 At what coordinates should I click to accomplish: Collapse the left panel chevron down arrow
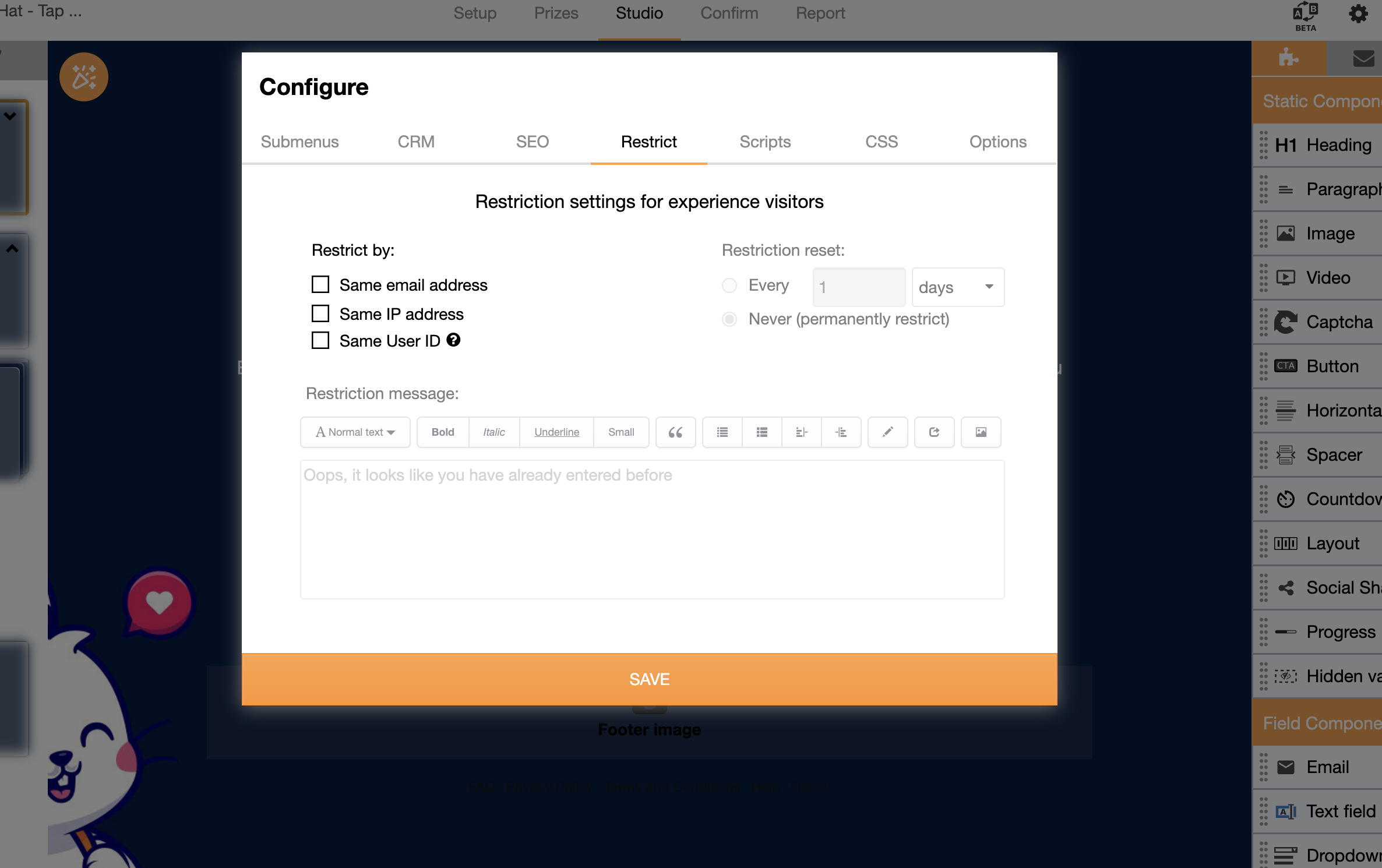pos(10,116)
